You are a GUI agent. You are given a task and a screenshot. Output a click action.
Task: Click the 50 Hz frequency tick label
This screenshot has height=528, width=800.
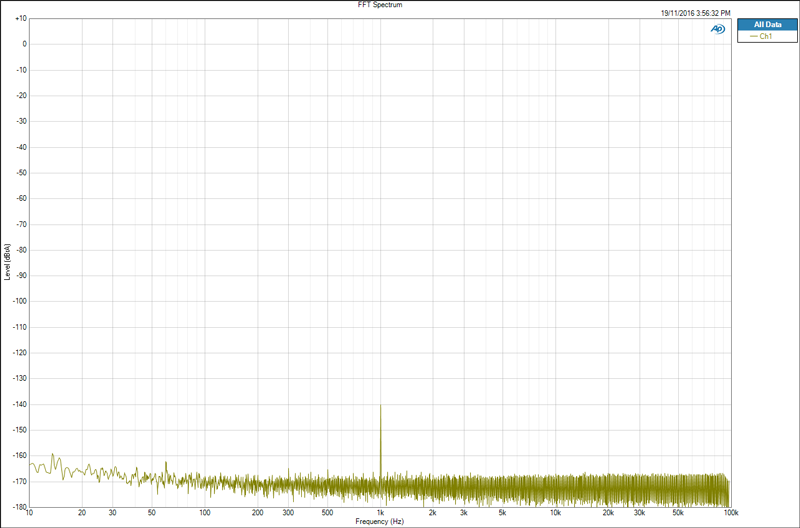coord(152,513)
